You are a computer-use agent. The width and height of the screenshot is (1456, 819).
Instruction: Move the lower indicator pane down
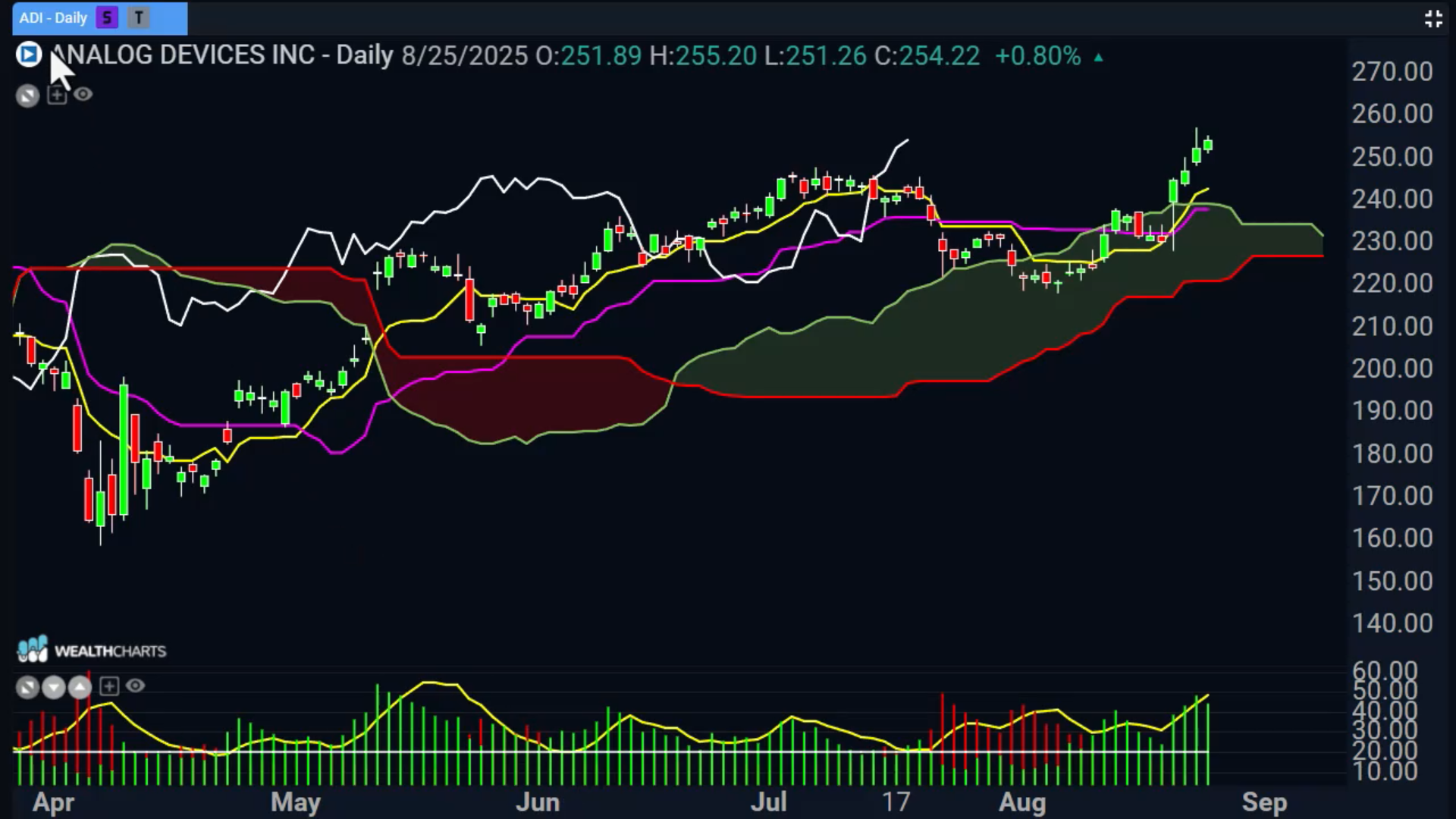pyautogui.click(x=54, y=687)
